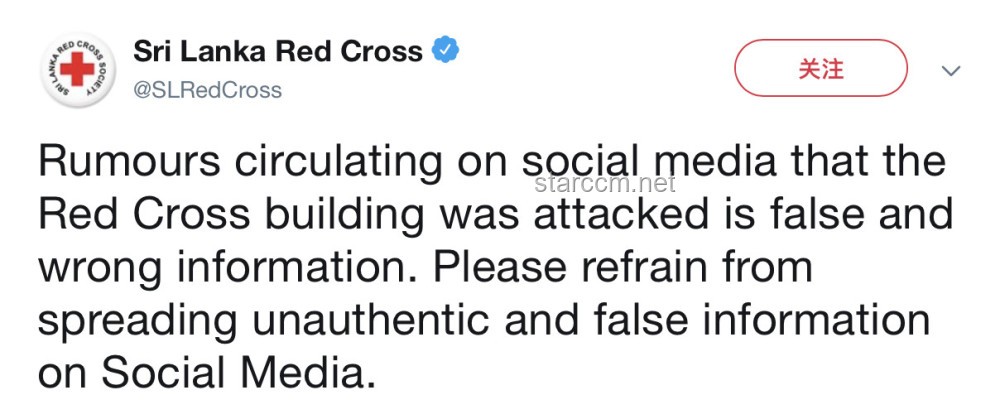Click the blue verified badge

click(x=446, y=50)
